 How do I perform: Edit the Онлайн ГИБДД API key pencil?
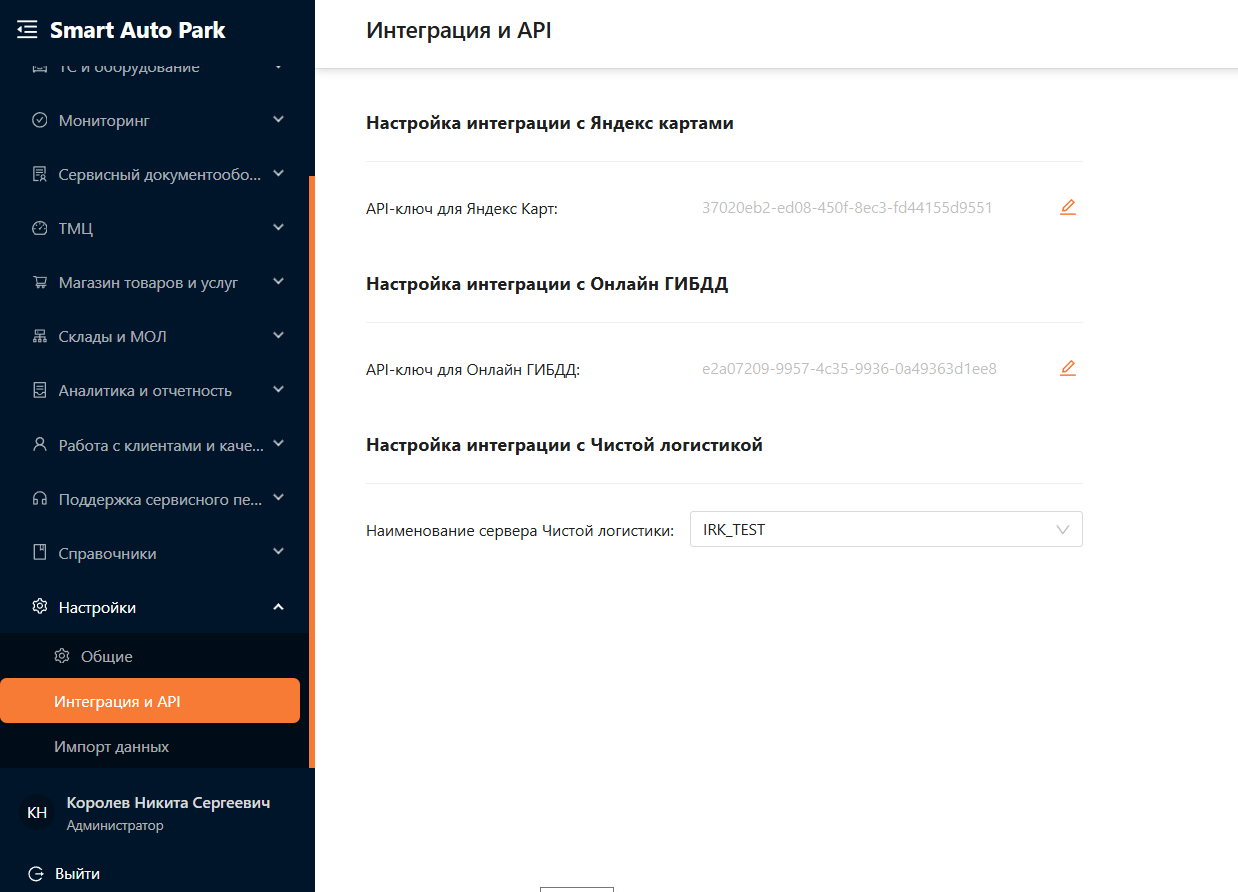(x=1067, y=369)
